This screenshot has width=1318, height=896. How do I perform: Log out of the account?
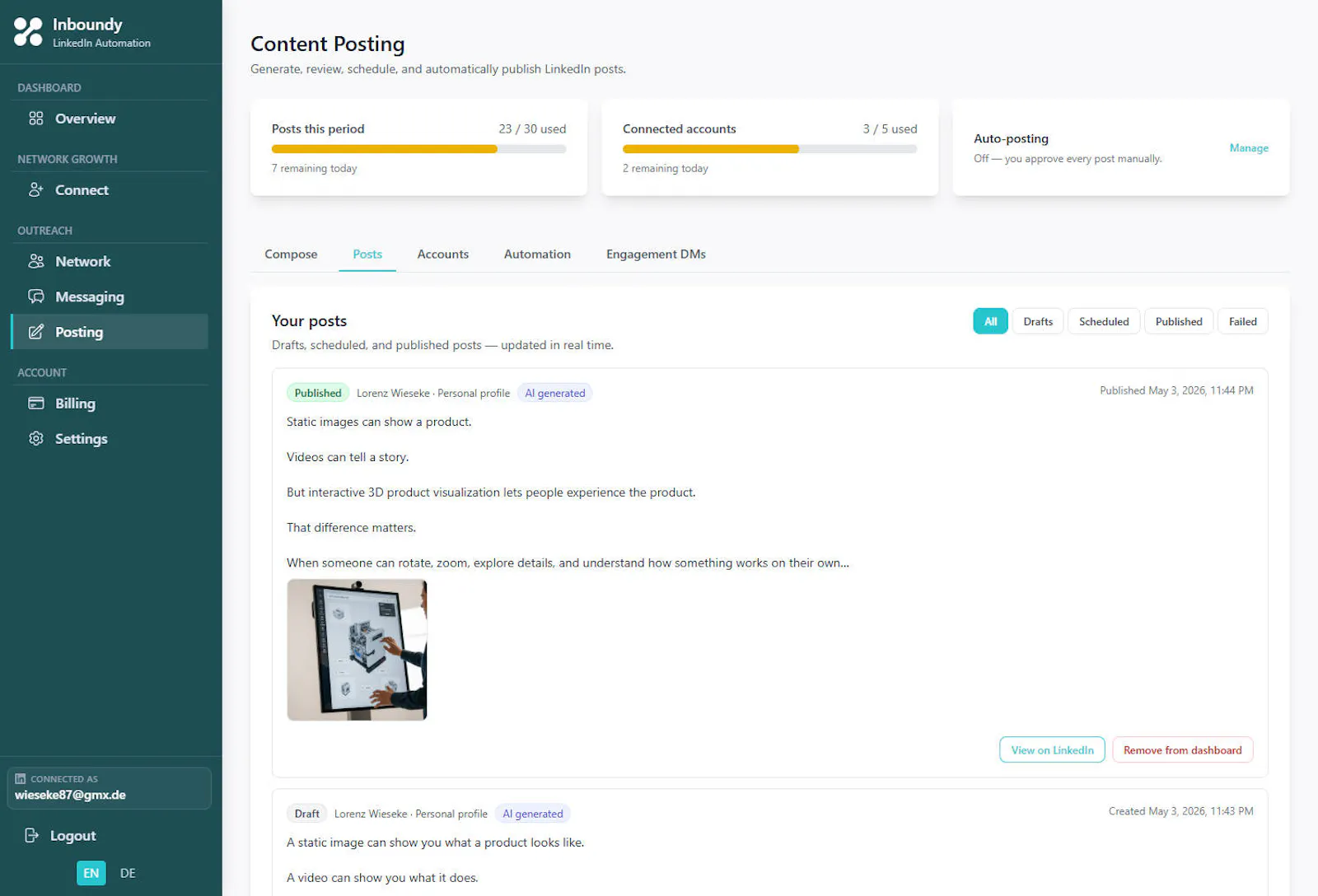[72, 836]
